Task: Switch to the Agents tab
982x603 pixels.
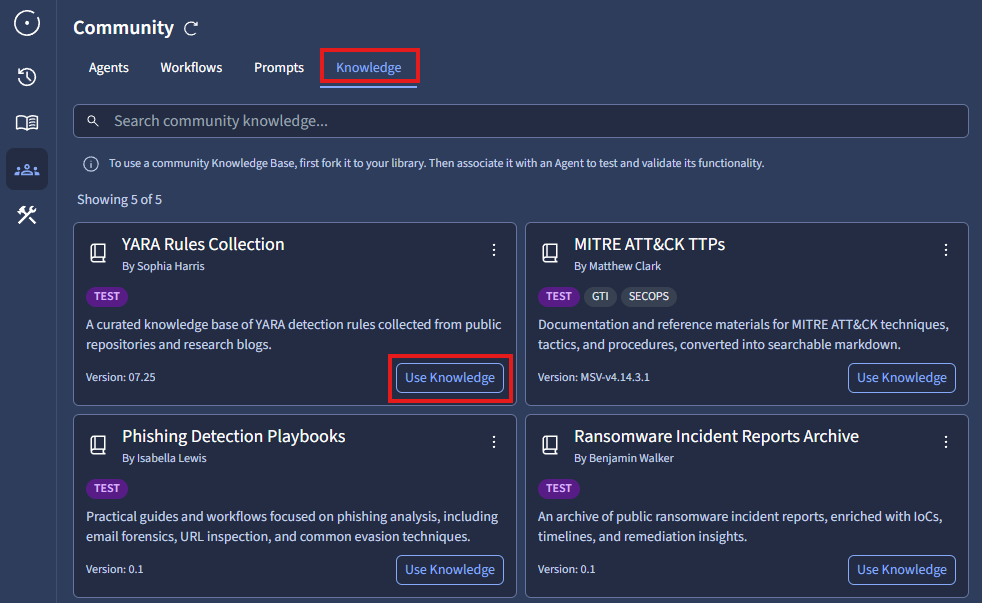Action: point(109,68)
